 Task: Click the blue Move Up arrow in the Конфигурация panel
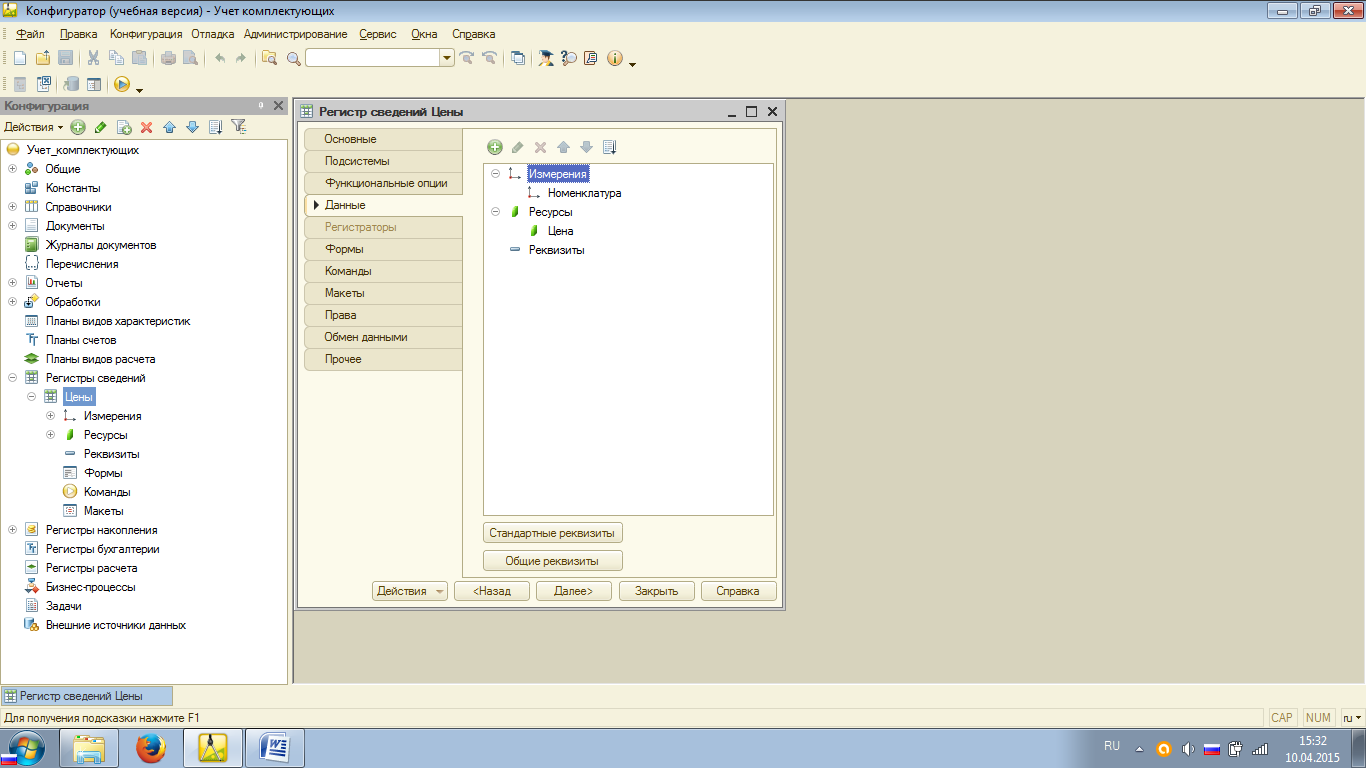(x=169, y=127)
